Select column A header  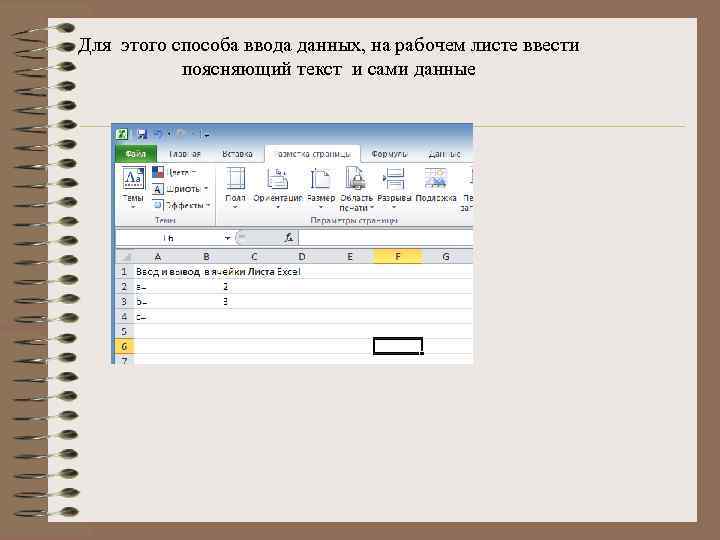tap(158, 257)
